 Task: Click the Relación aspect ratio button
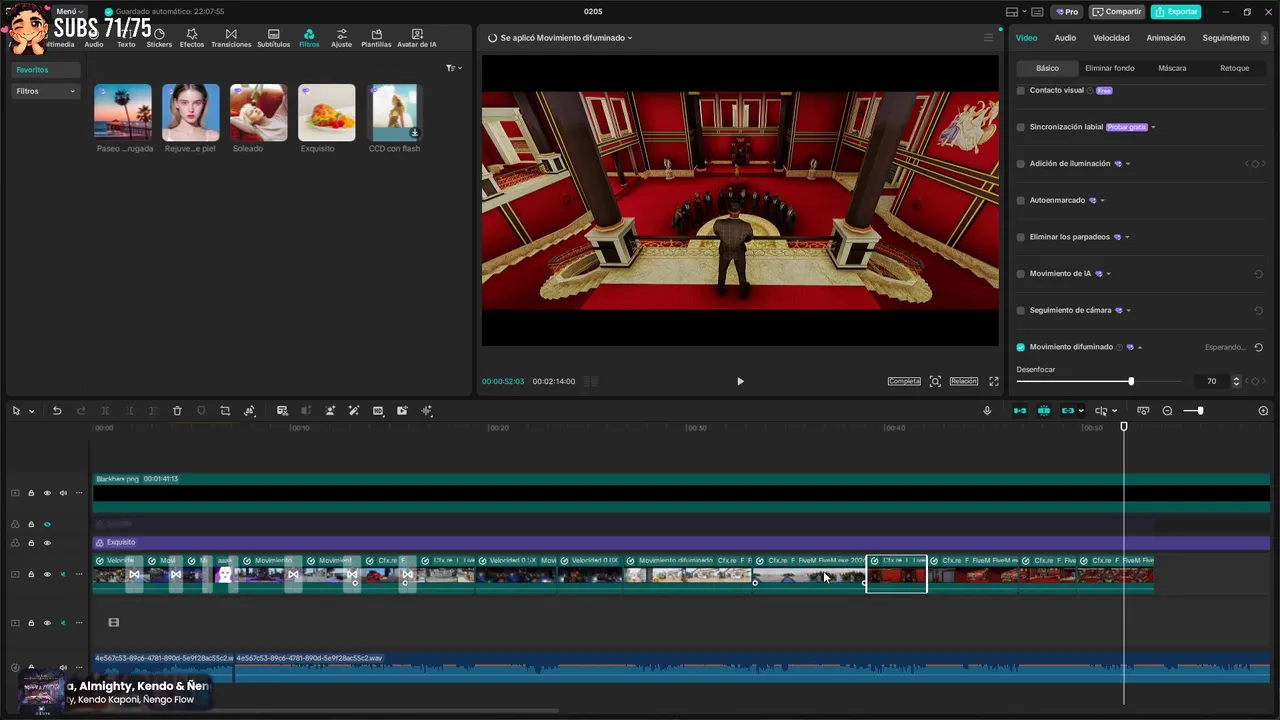coord(964,381)
